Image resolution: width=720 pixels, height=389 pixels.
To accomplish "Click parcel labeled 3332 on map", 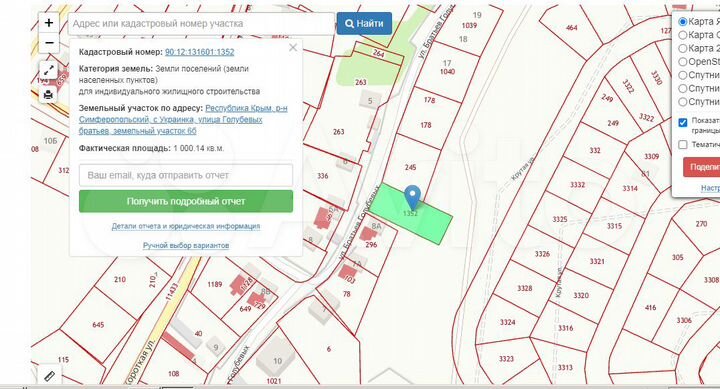I will pyautogui.click(x=578, y=185).
